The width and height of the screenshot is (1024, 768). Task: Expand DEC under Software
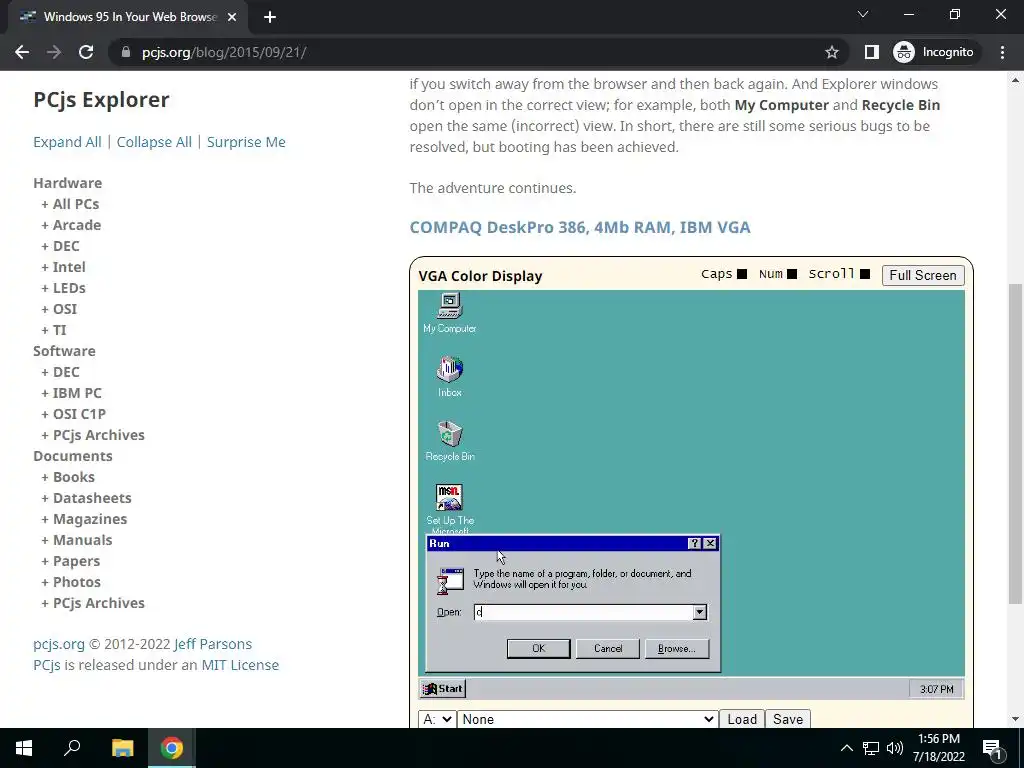(x=60, y=372)
